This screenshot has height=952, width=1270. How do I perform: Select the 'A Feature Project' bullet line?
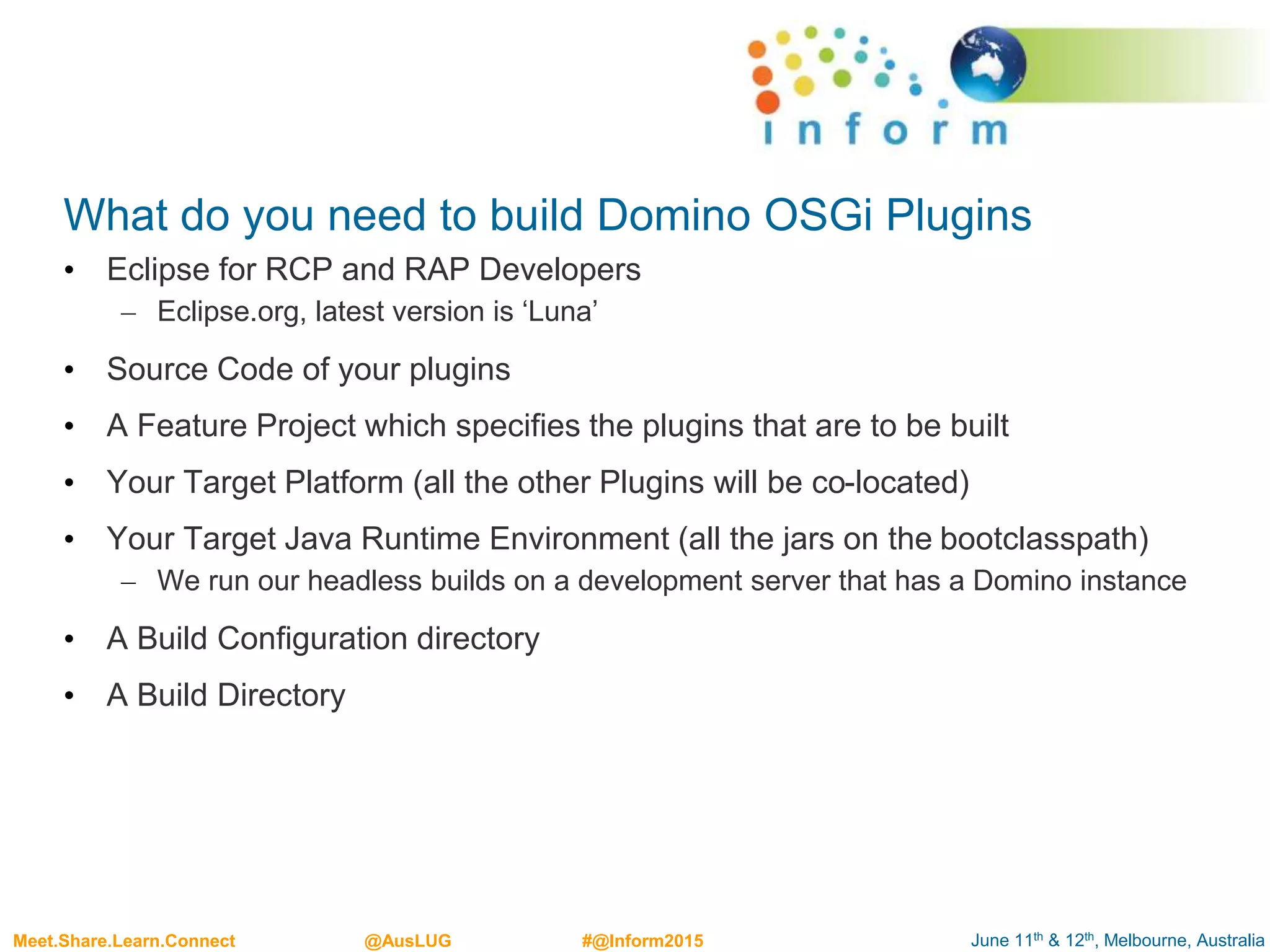tap(557, 426)
